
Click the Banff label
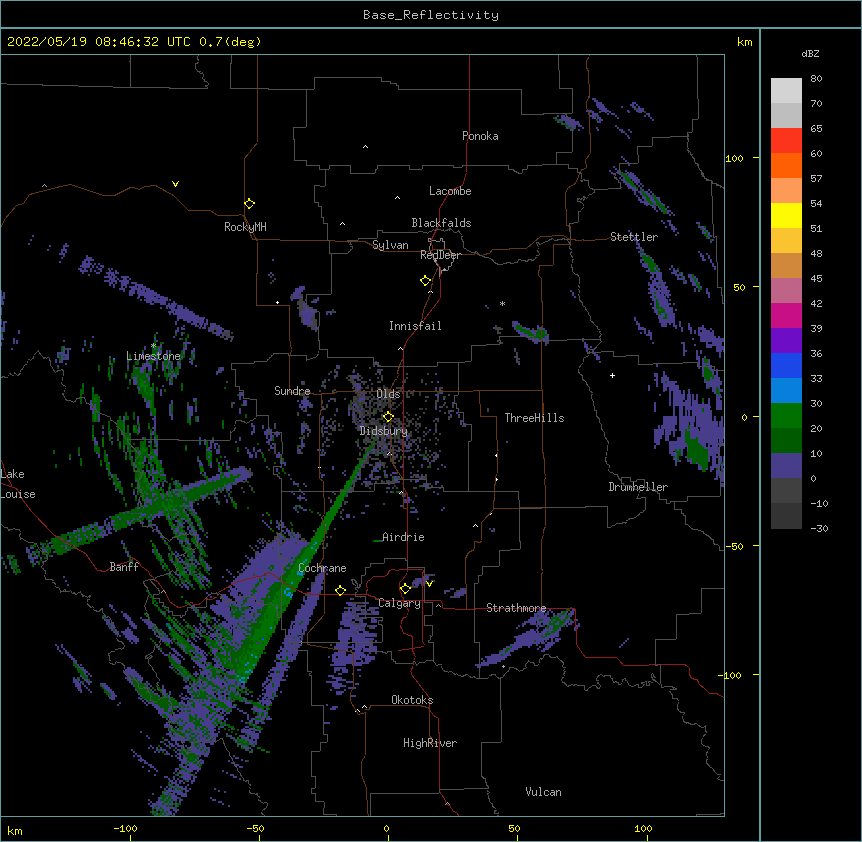point(124,567)
